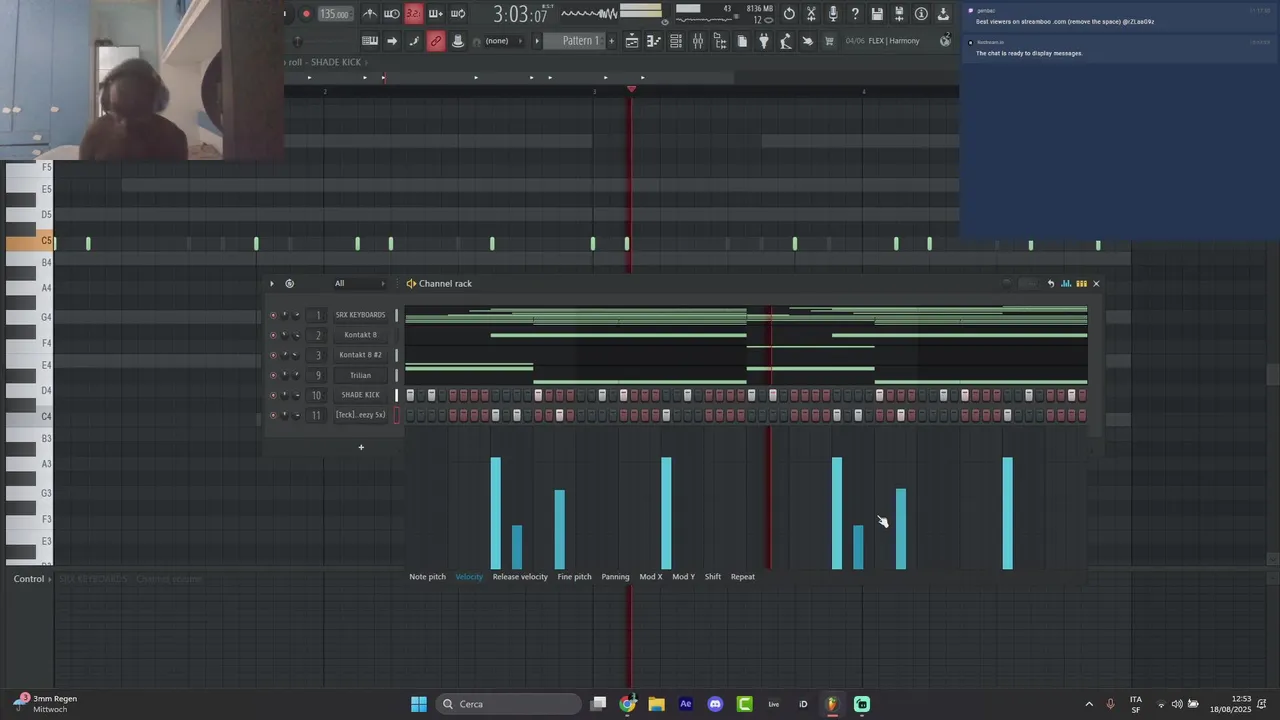Open After Effects from the taskbar

click(x=685, y=704)
